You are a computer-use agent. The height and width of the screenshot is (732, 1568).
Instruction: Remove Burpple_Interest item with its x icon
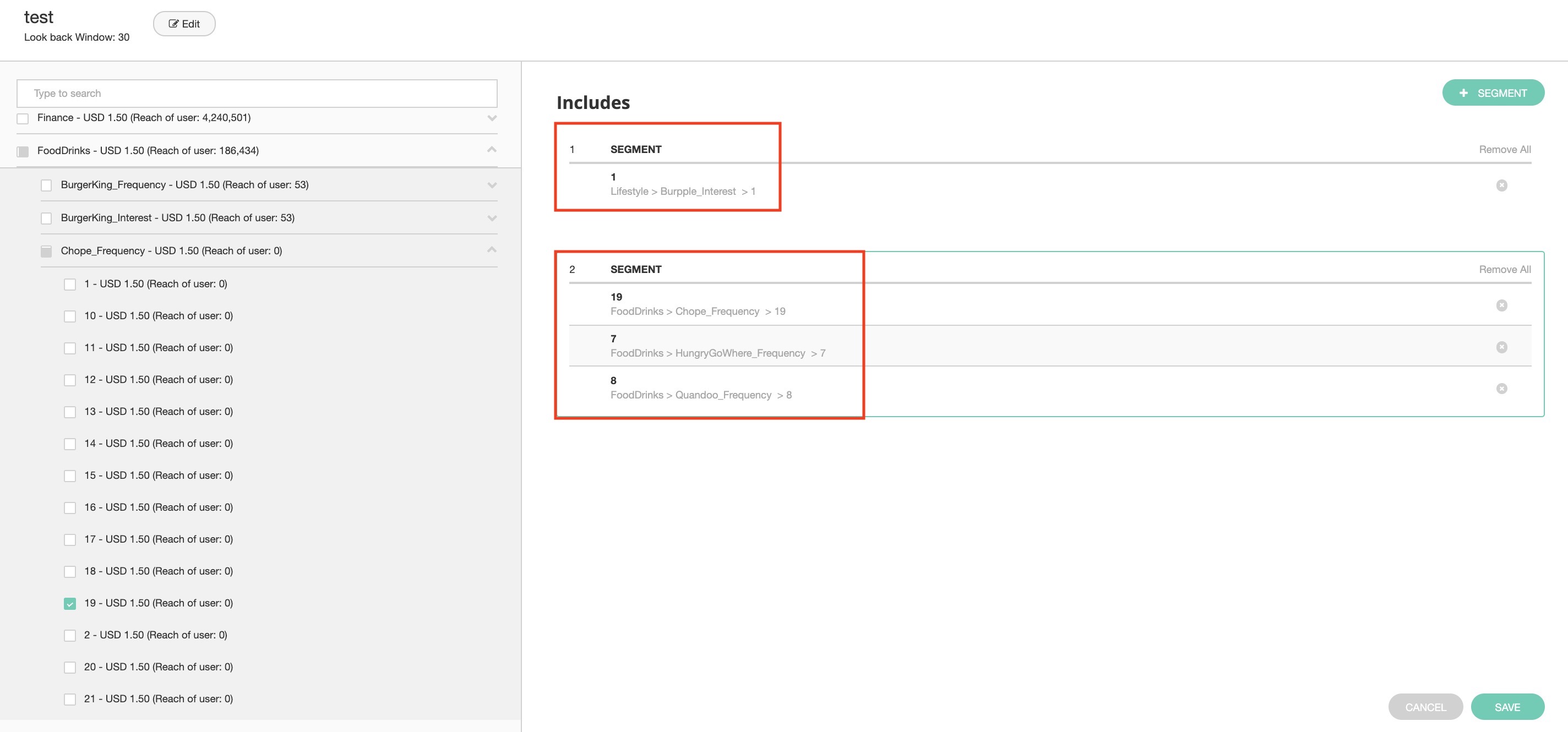[x=1501, y=185]
